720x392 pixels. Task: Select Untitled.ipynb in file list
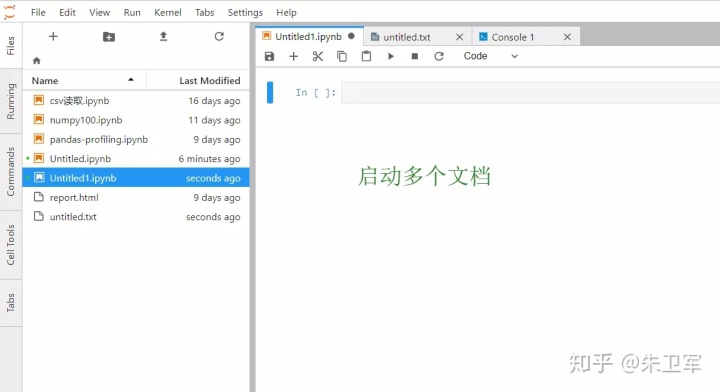pyautogui.click(x=136, y=158)
